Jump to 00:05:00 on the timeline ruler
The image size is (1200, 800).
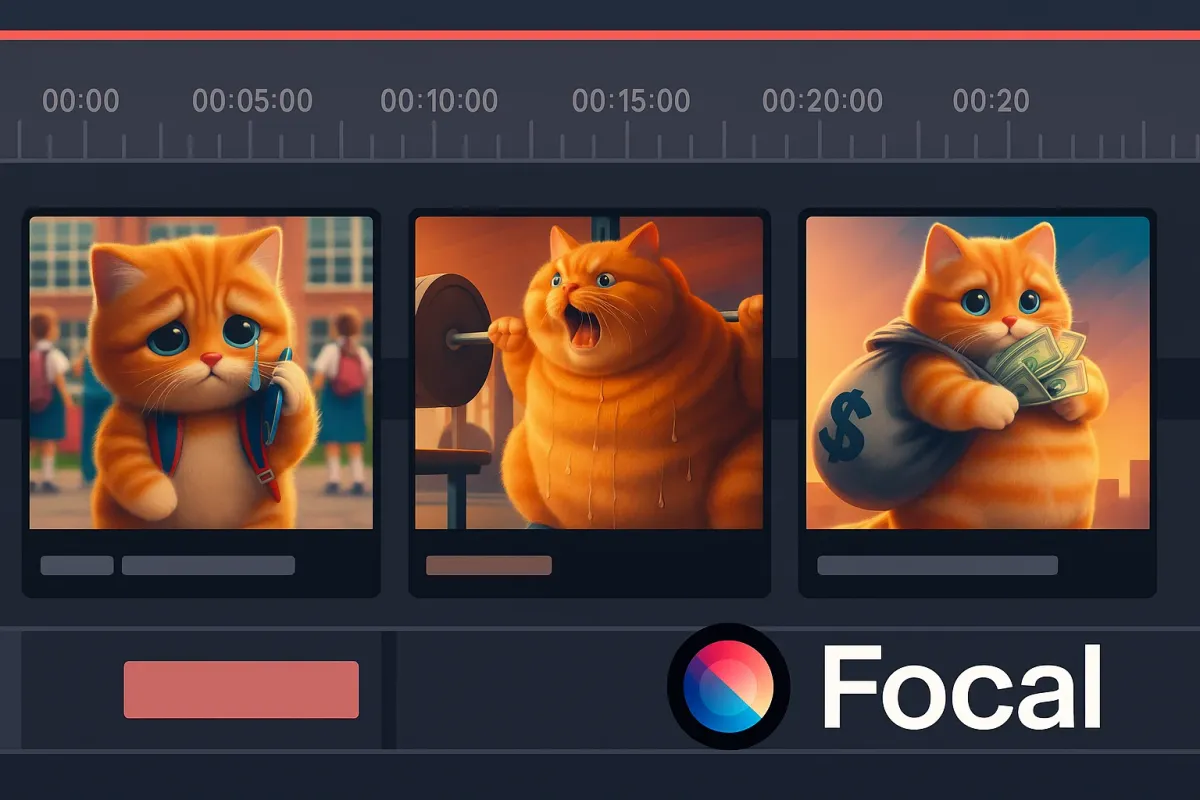[252, 101]
